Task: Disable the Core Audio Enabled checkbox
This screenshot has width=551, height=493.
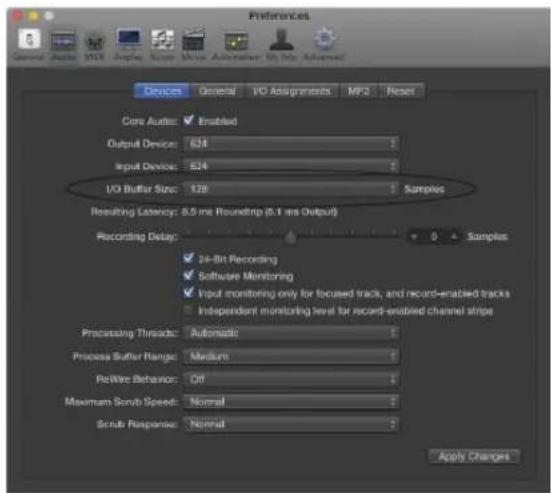Action: [x=188, y=121]
